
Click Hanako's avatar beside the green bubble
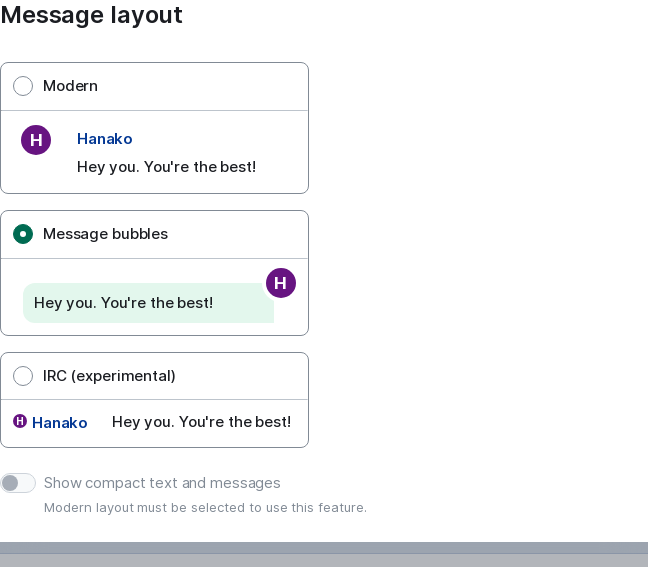click(281, 283)
